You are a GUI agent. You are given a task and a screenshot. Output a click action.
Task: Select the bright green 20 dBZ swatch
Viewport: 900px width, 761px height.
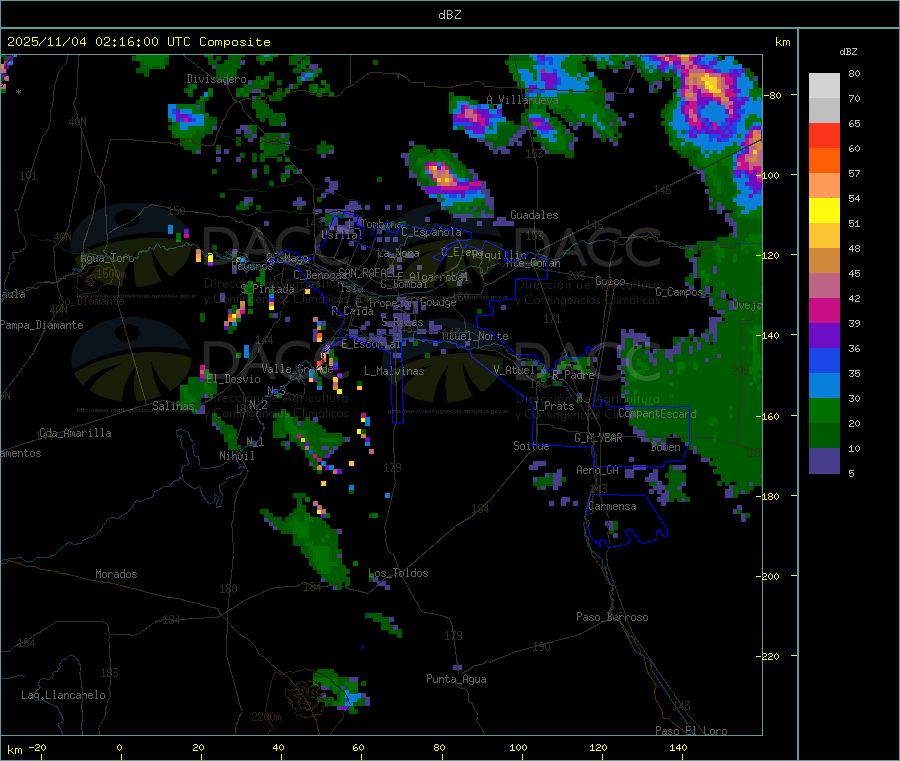[x=824, y=410]
